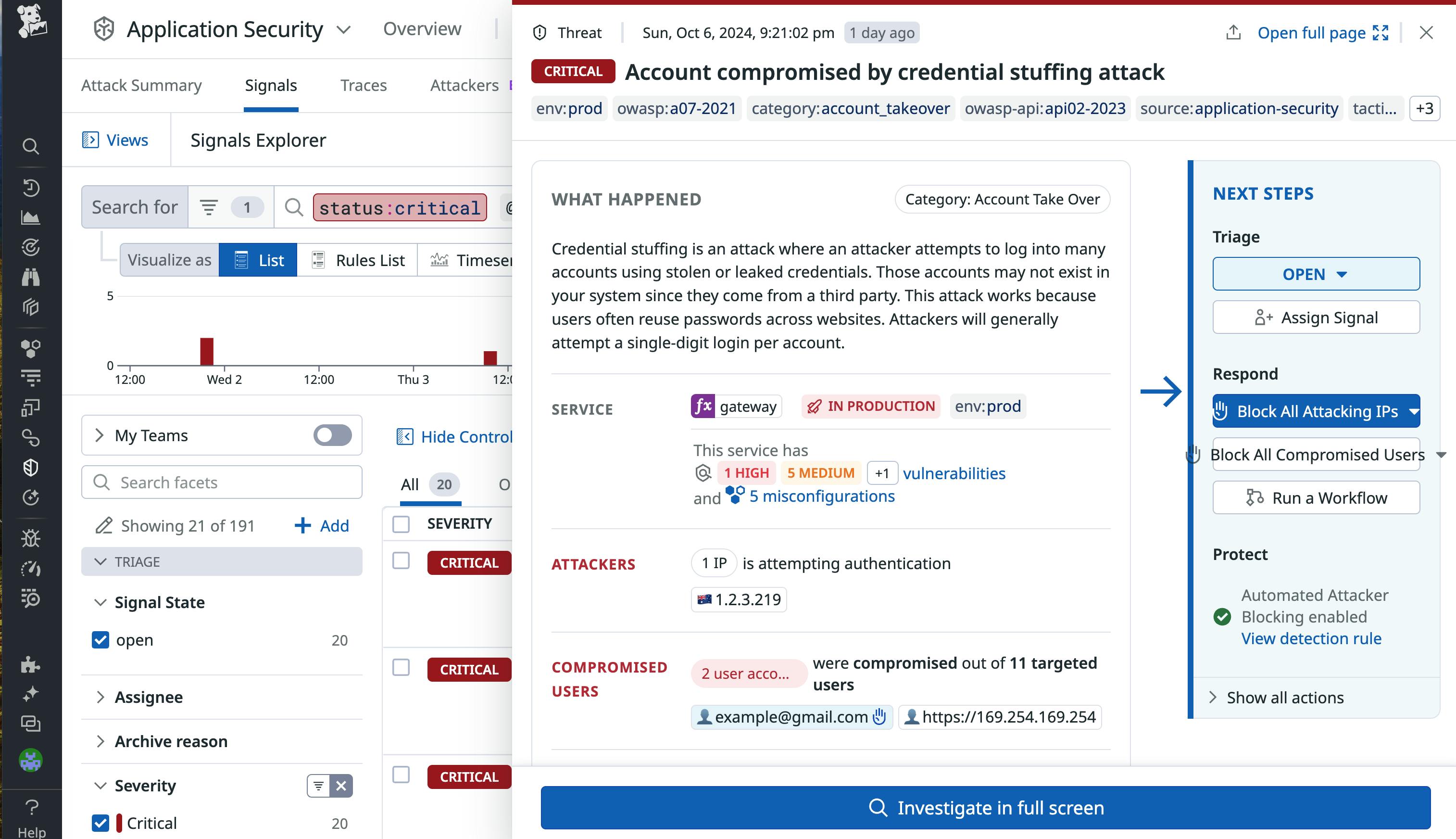Screen dimensions: 1456x839
Task: Open the bug tracking icon in sidebar
Action: (x=31, y=538)
